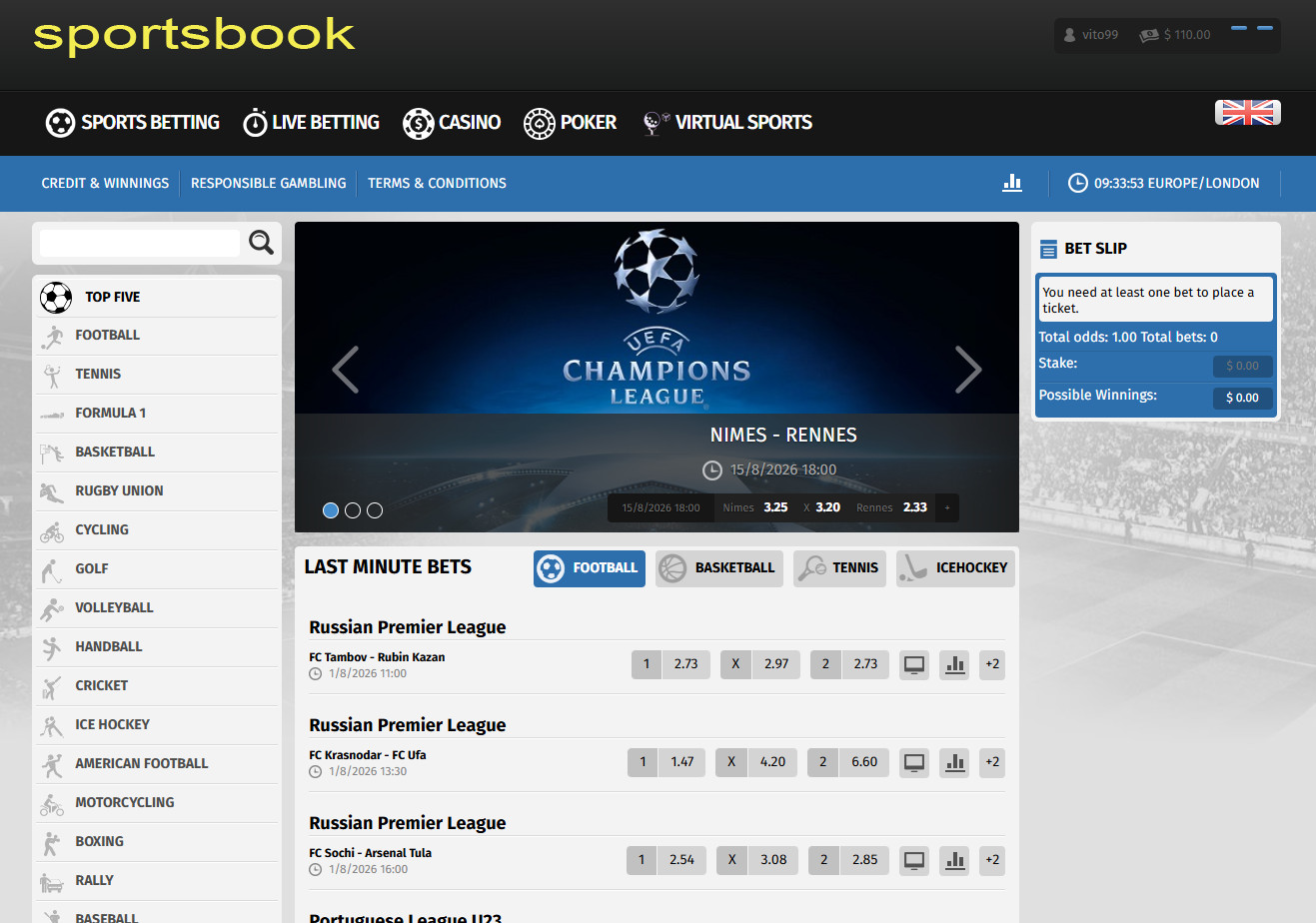The height and width of the screenshot is (923, 1316).
Task: Select Top Five in sports sidebar
Action: click(x=157, y=297)
